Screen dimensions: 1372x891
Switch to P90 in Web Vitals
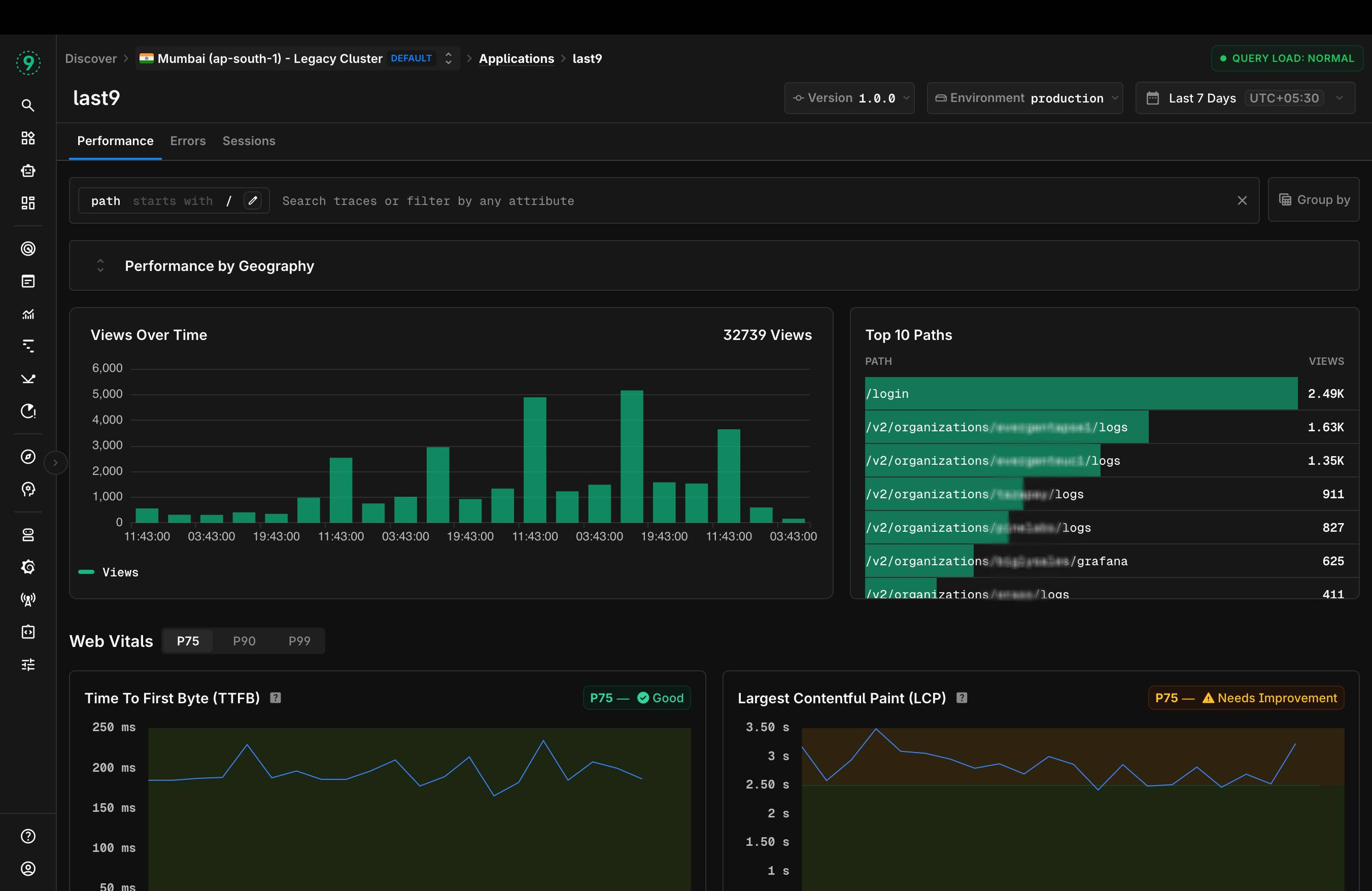tap(244, 640)
